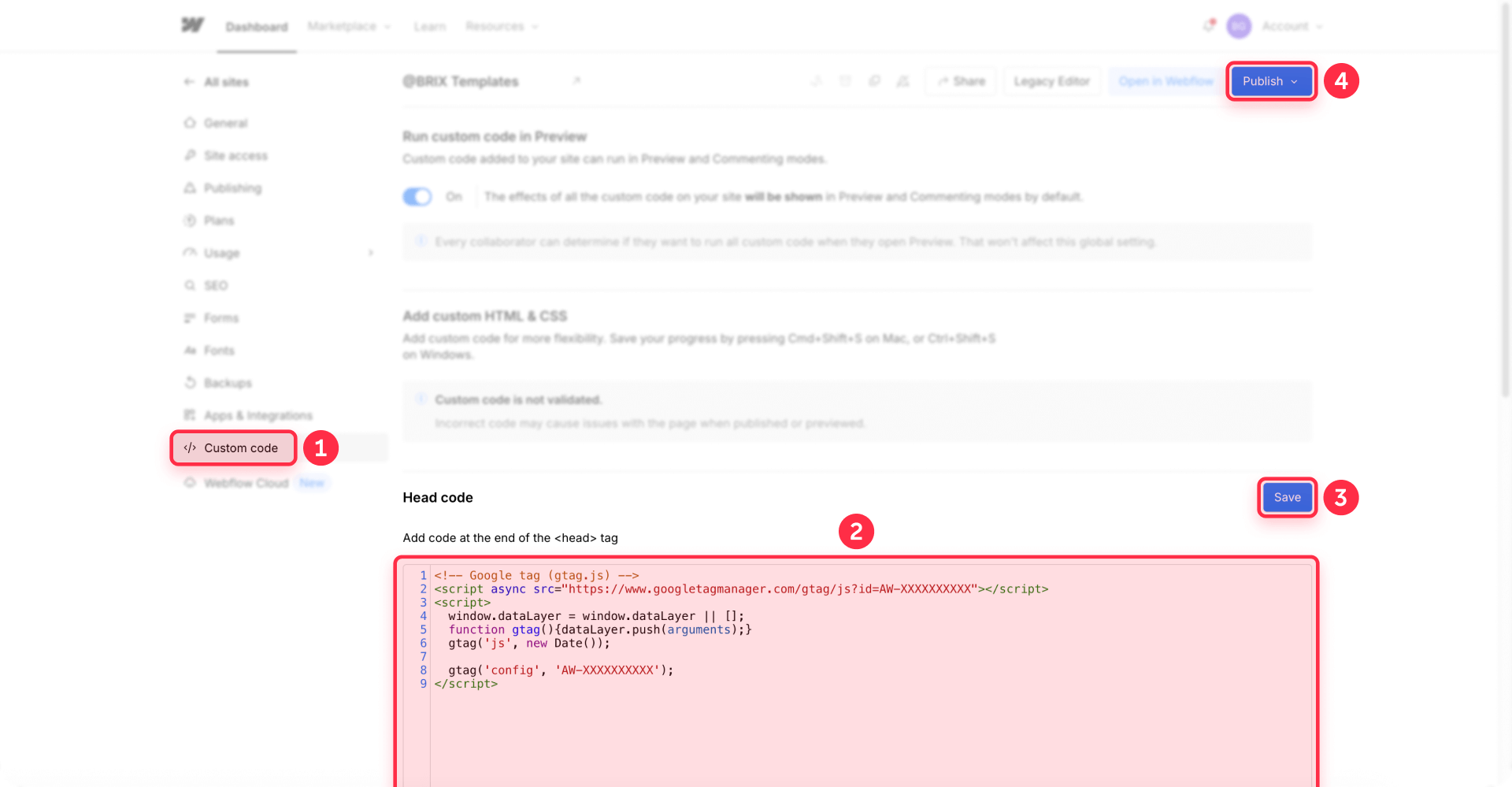Click the external link arrow beside @BRIX Templates
This screenshot has height=787, width=1512.
(x=577, y=80)
